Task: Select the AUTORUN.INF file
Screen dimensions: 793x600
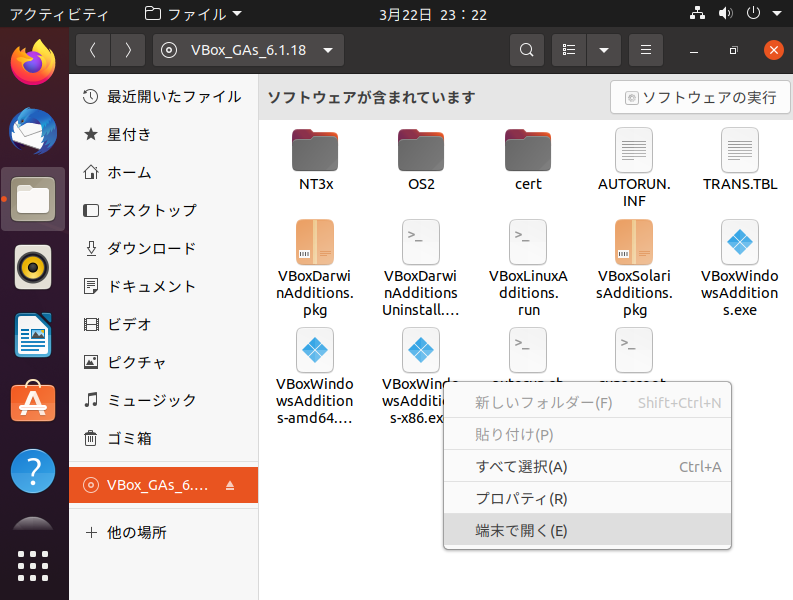Action: [x=634, y=168]
